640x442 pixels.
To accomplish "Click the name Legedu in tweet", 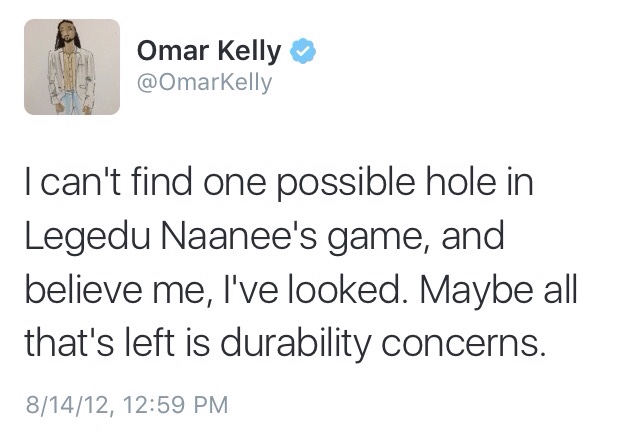I will click(x=87, y=238).
